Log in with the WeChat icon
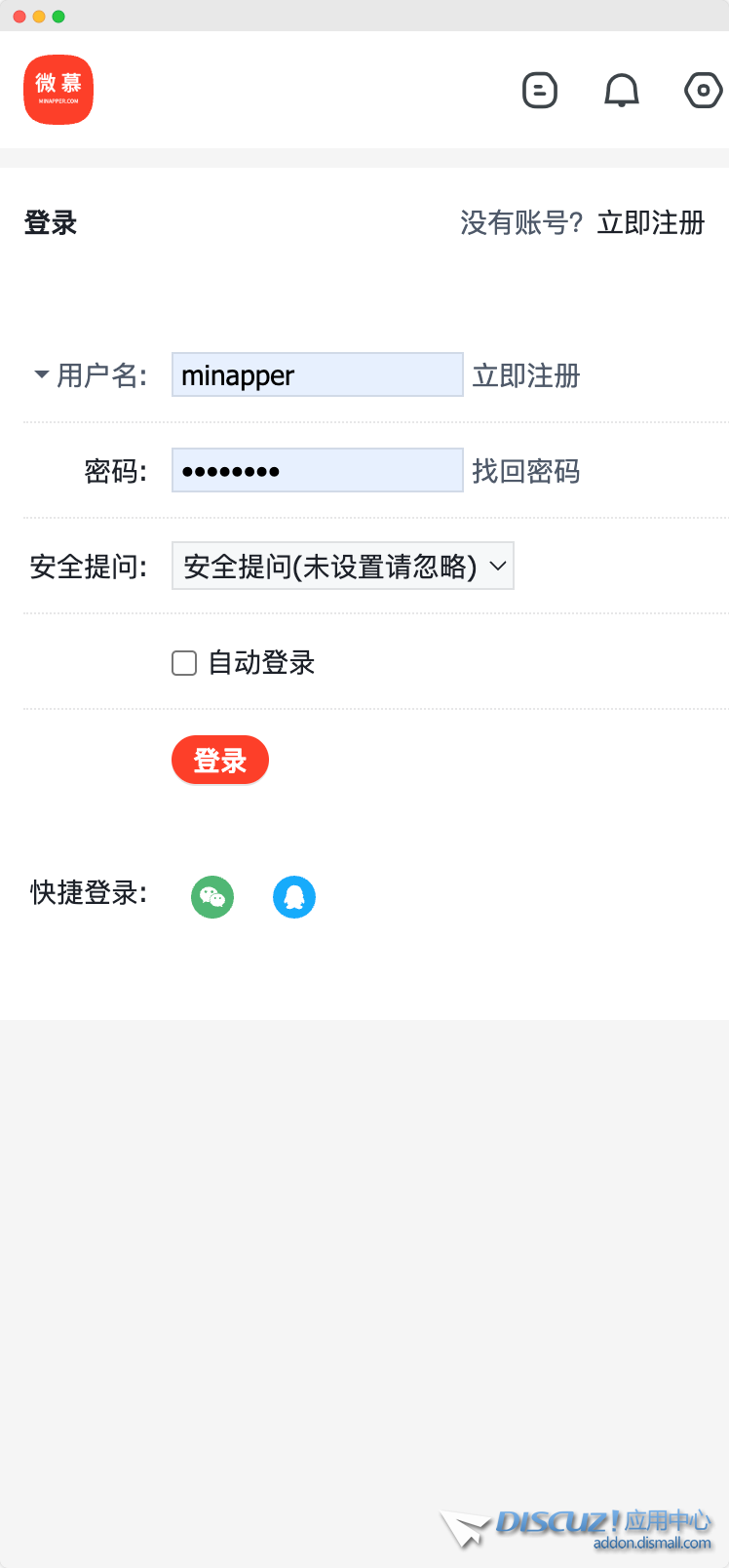Screen dimensions: 729x1568 (x=212, y=897)
